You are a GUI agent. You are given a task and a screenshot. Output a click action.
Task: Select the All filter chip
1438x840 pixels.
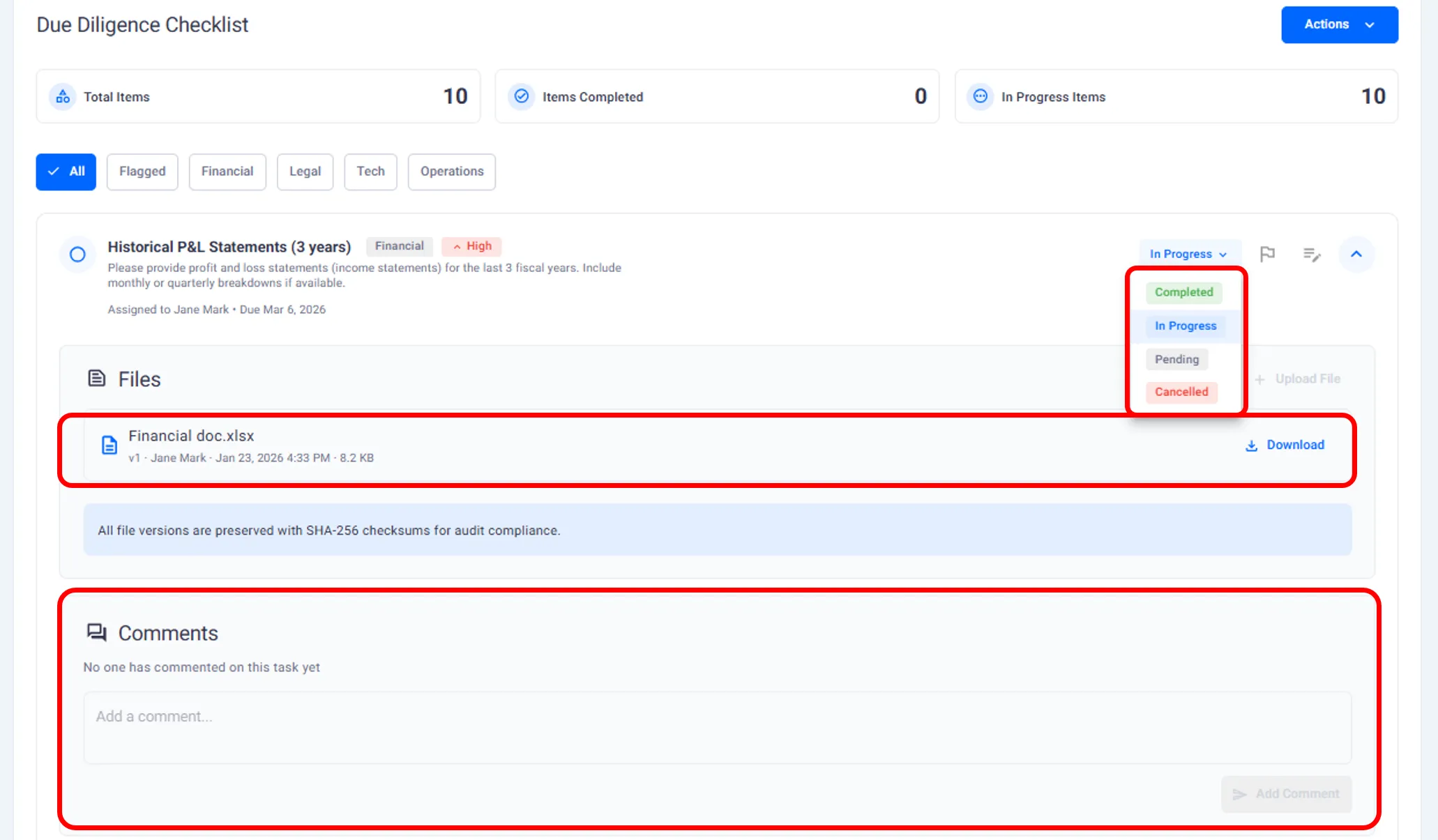coord(66,171)
